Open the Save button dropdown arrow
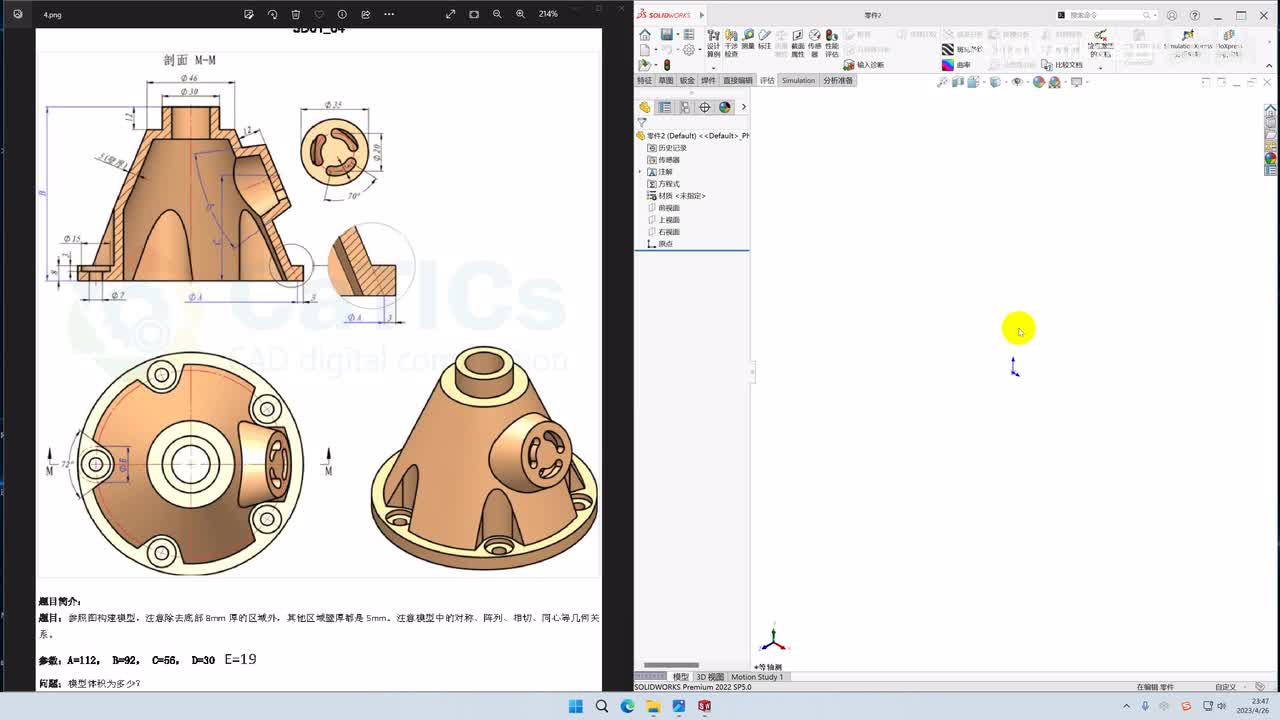The image size is (1280, 720). coord(676,35)
